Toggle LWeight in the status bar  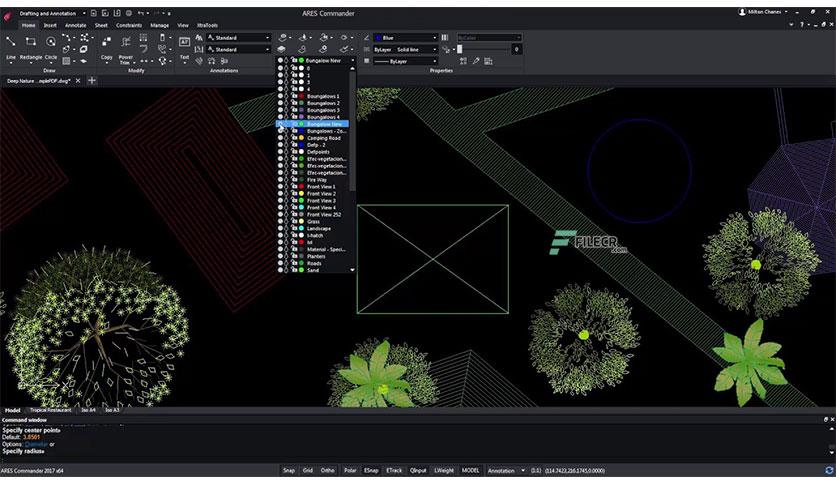click(444, 470)
